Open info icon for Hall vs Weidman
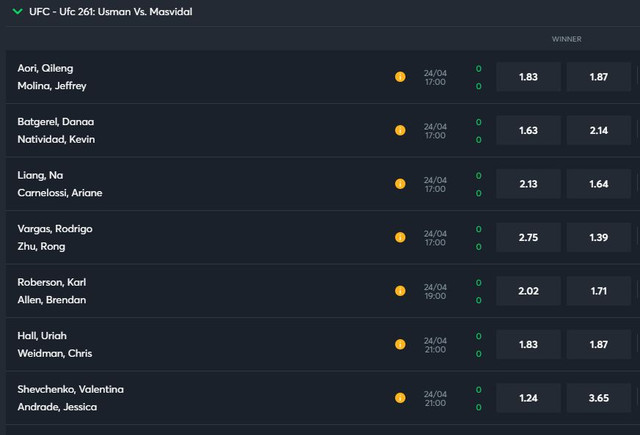Image resolution: width=640 pixels, height=435 pixels. tap(400, 344)
